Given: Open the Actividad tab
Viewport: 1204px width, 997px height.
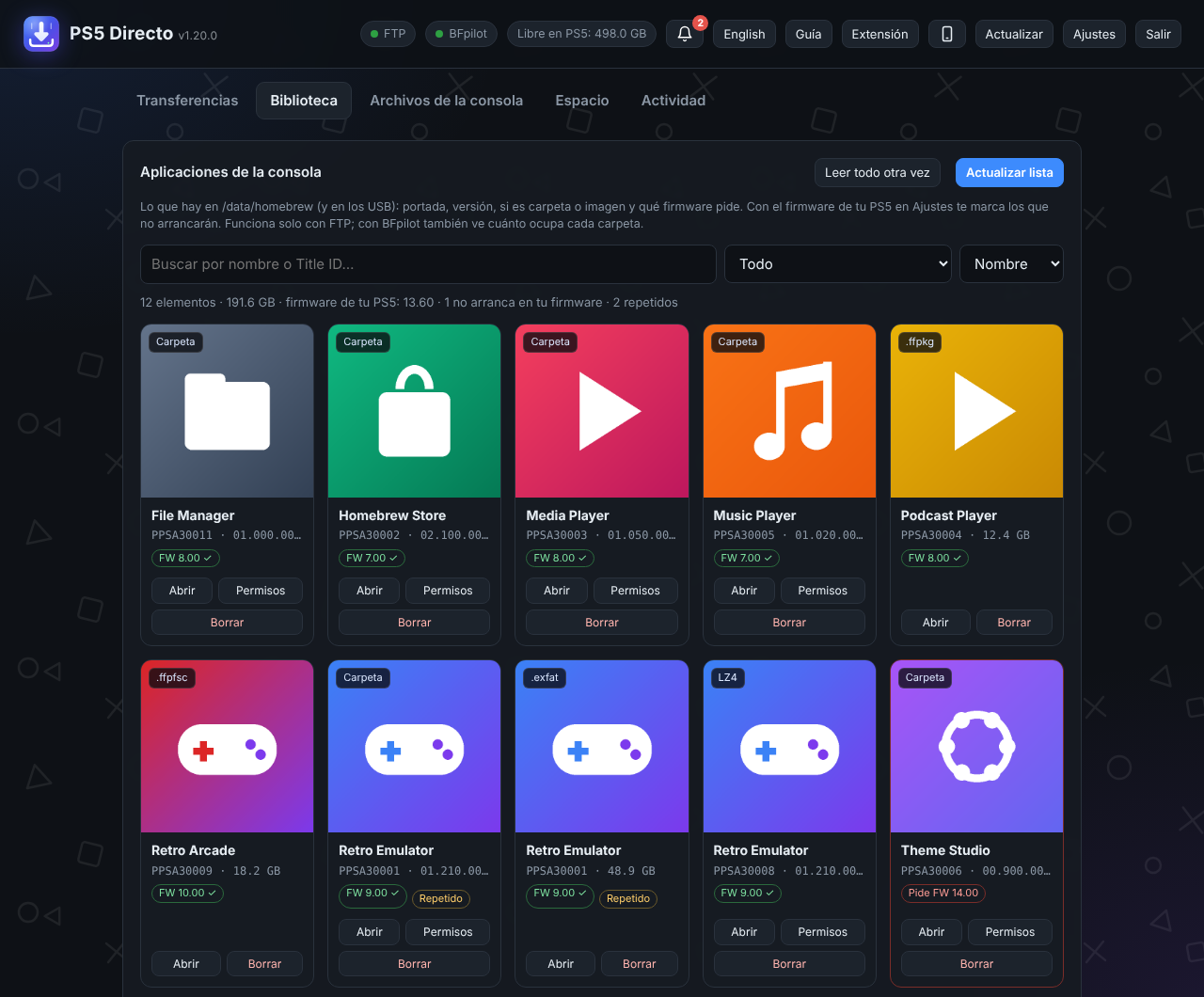Looking at the screenshot, I should click(673, 101).
